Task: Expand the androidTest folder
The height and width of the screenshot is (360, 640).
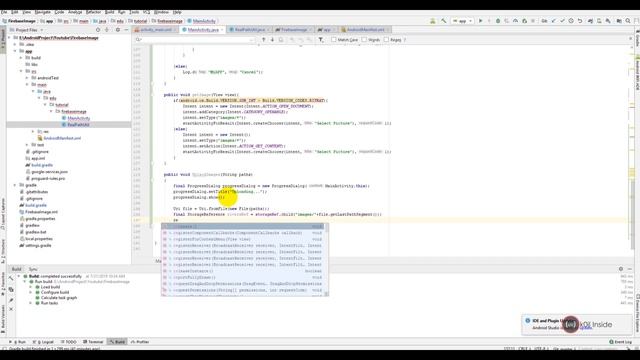Action: (27, 78)
